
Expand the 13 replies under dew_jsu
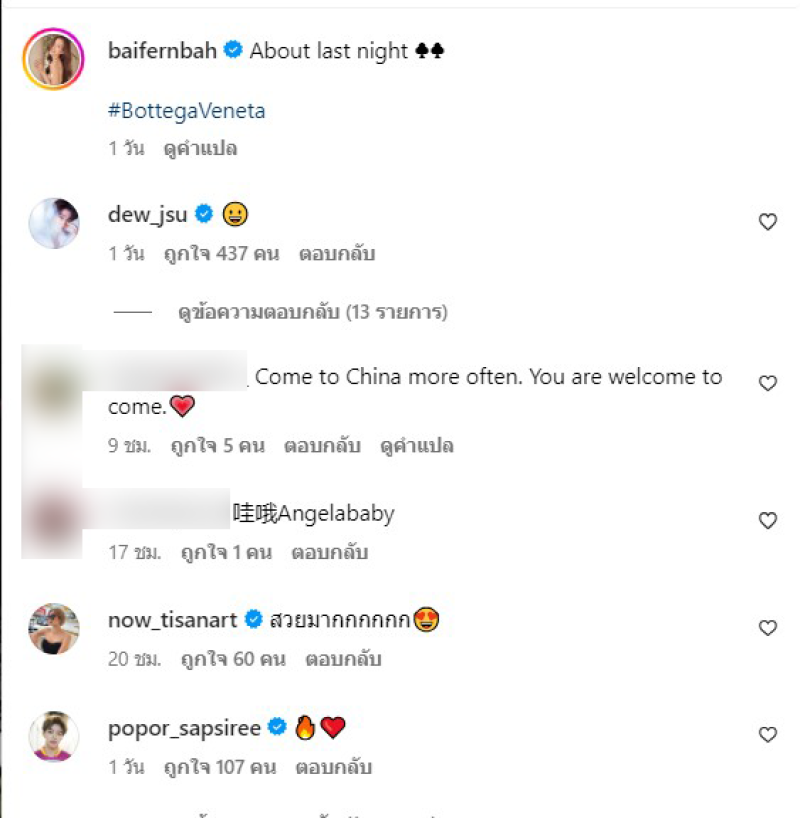(313, 312)
